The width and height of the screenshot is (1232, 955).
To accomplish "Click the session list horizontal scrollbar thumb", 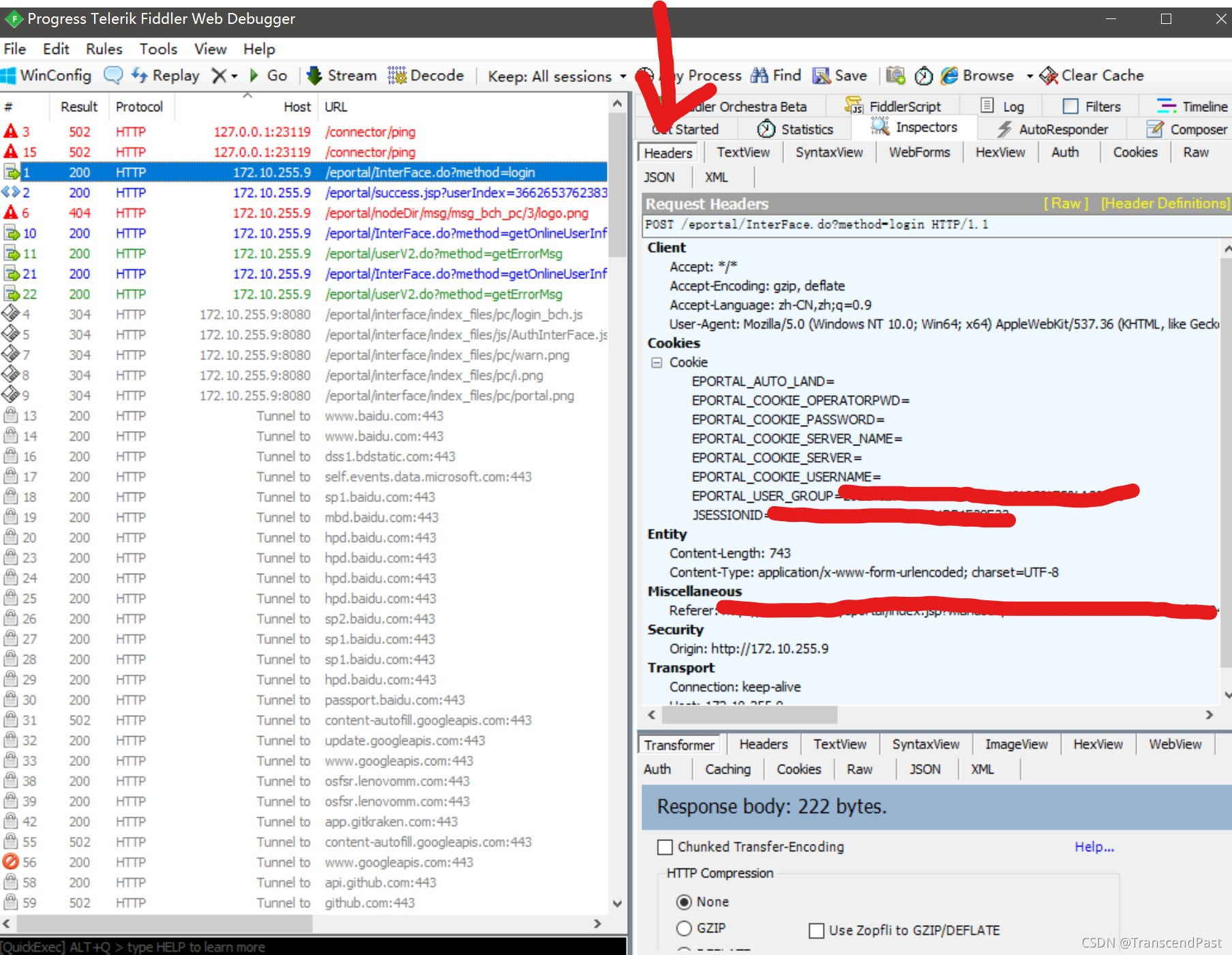I will coord(164,924).
